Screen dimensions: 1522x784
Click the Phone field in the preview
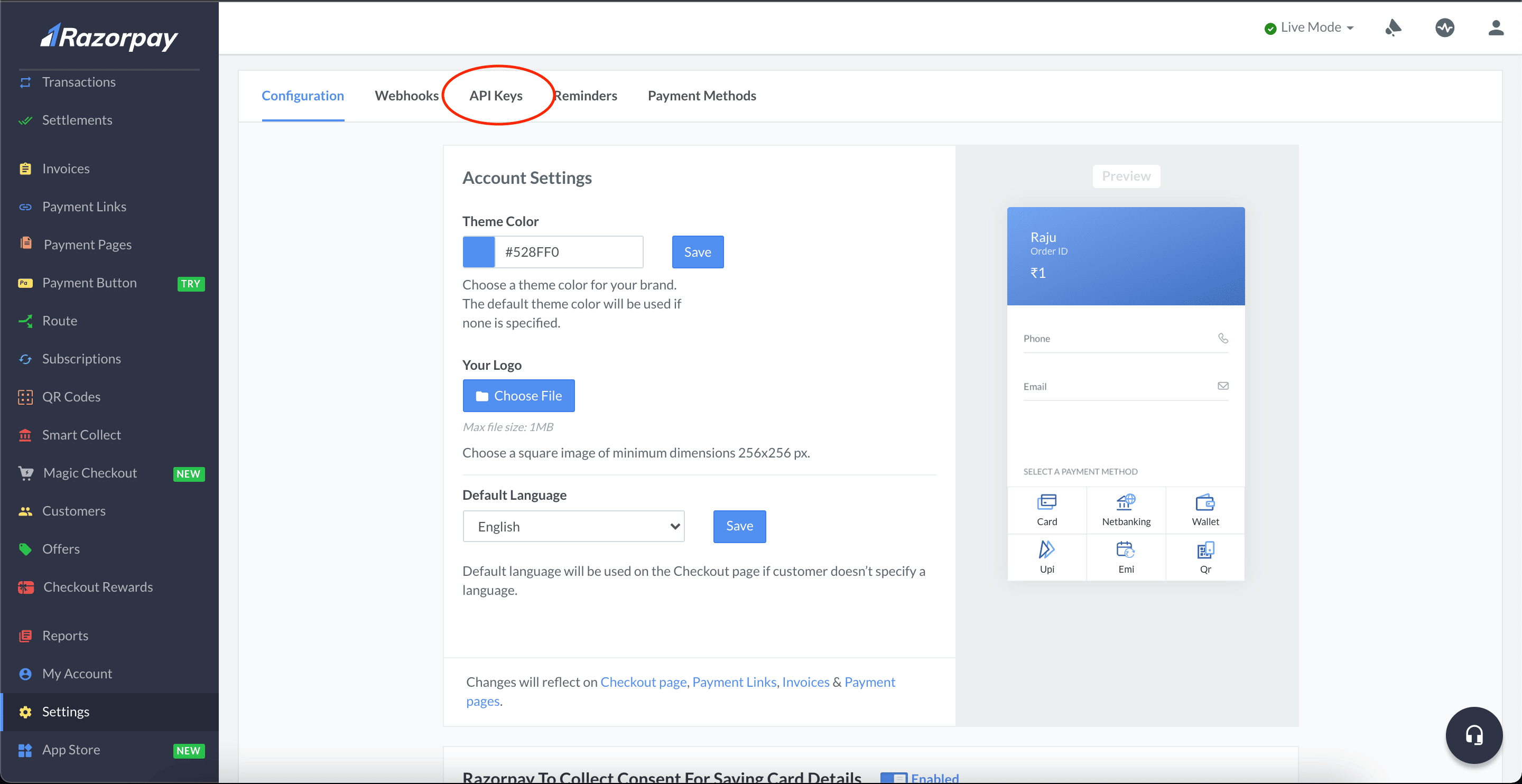click(x=1126, y=339)
